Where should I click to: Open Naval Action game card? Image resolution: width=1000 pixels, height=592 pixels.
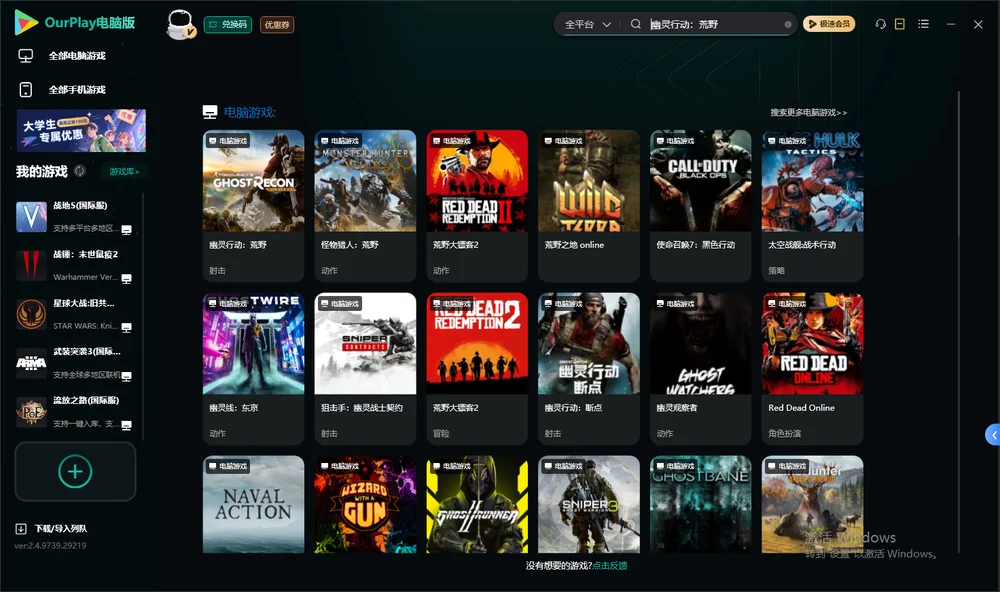click(253, 504)
